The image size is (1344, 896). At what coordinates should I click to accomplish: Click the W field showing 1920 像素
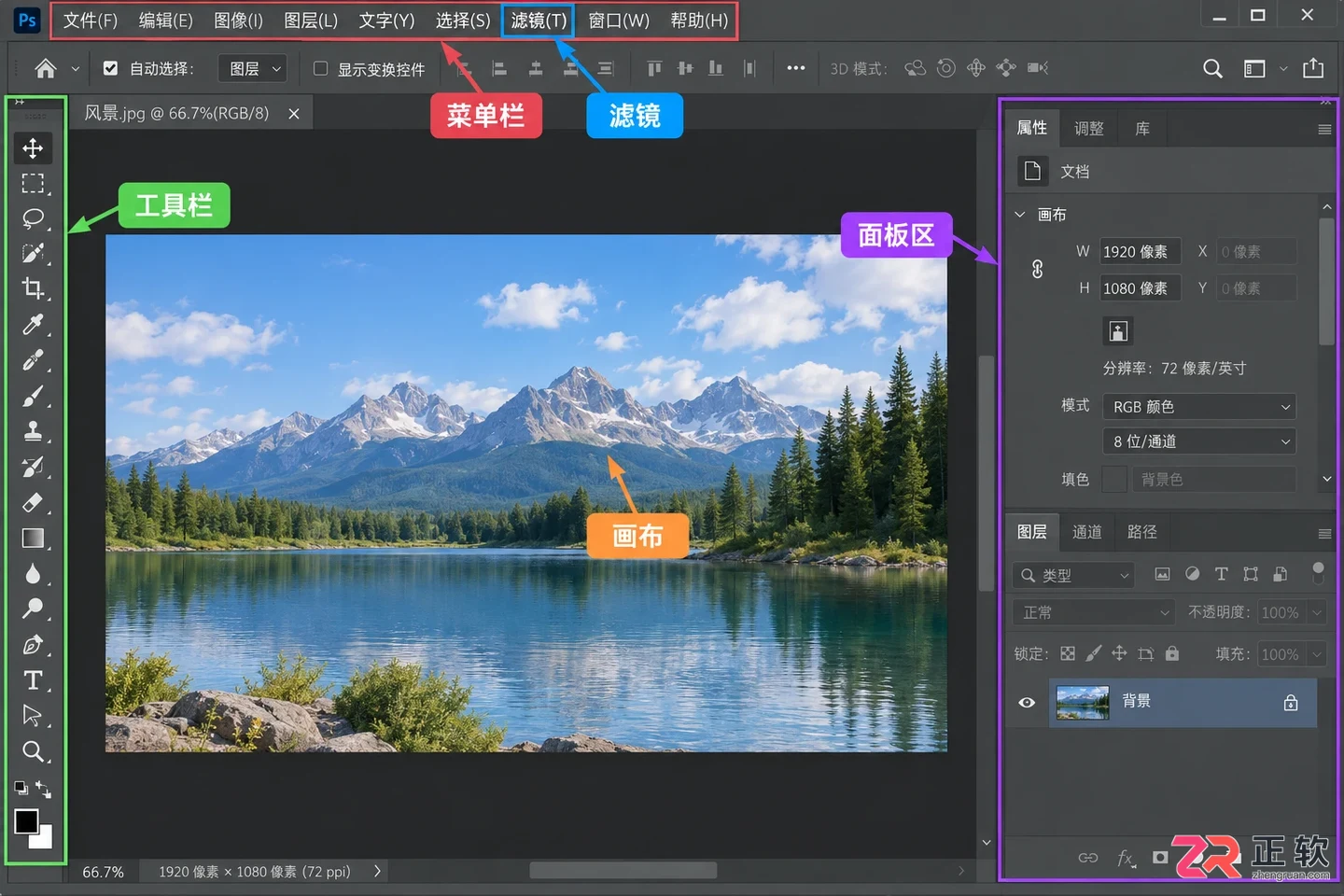click(1141, 252)
